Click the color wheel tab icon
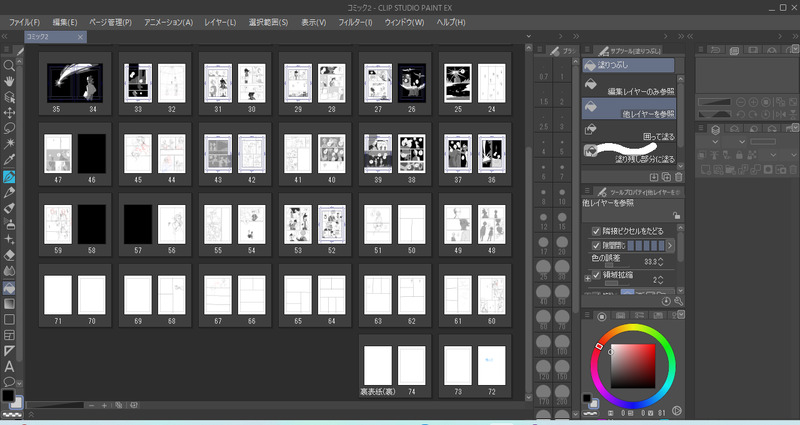Screen dimensions: 800x425 click(602, 316)
